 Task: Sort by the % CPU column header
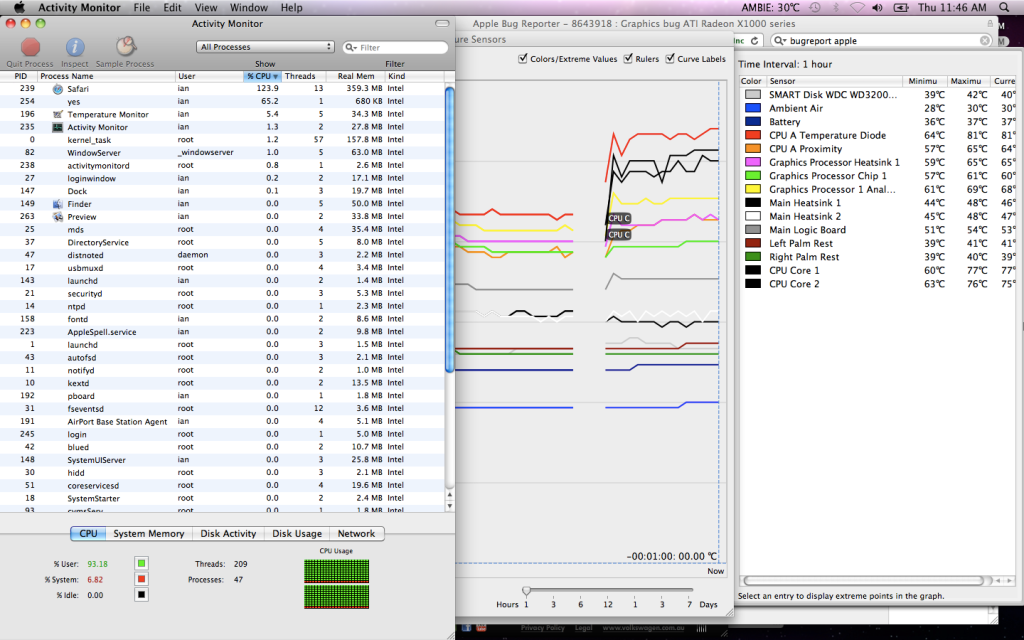click(262, 76)
